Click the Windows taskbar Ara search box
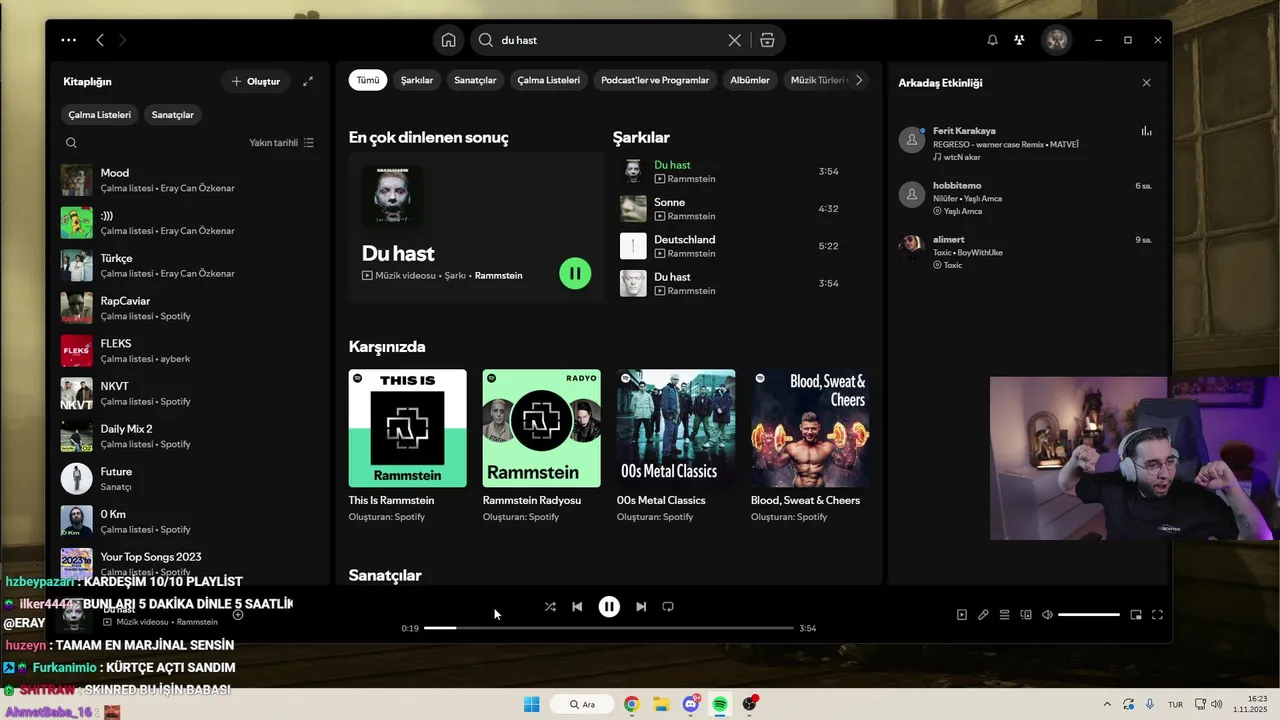The width and height of the screenshot is (1280, 720). pyautogui.click(x=581, y=704)
